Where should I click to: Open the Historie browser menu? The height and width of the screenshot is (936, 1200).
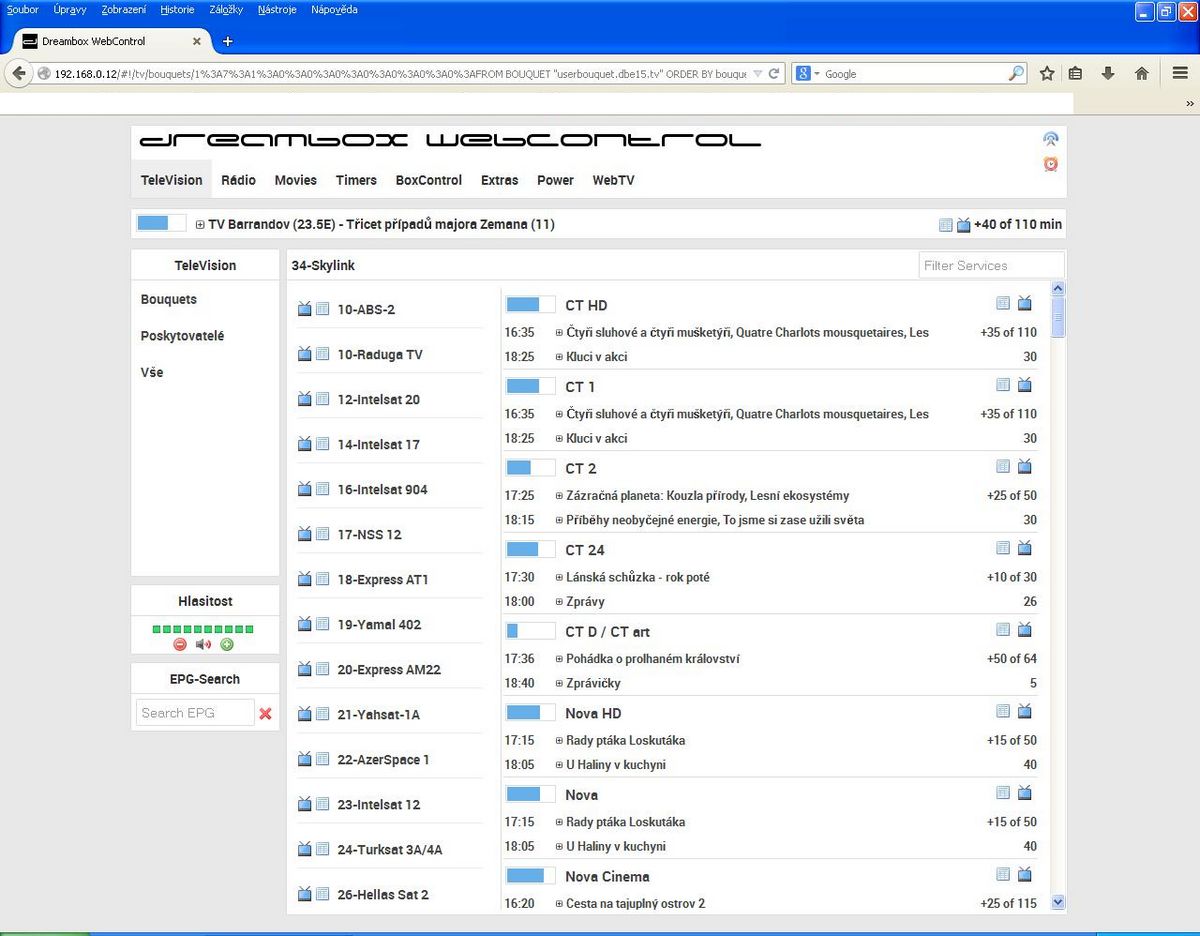coord(177,9)
